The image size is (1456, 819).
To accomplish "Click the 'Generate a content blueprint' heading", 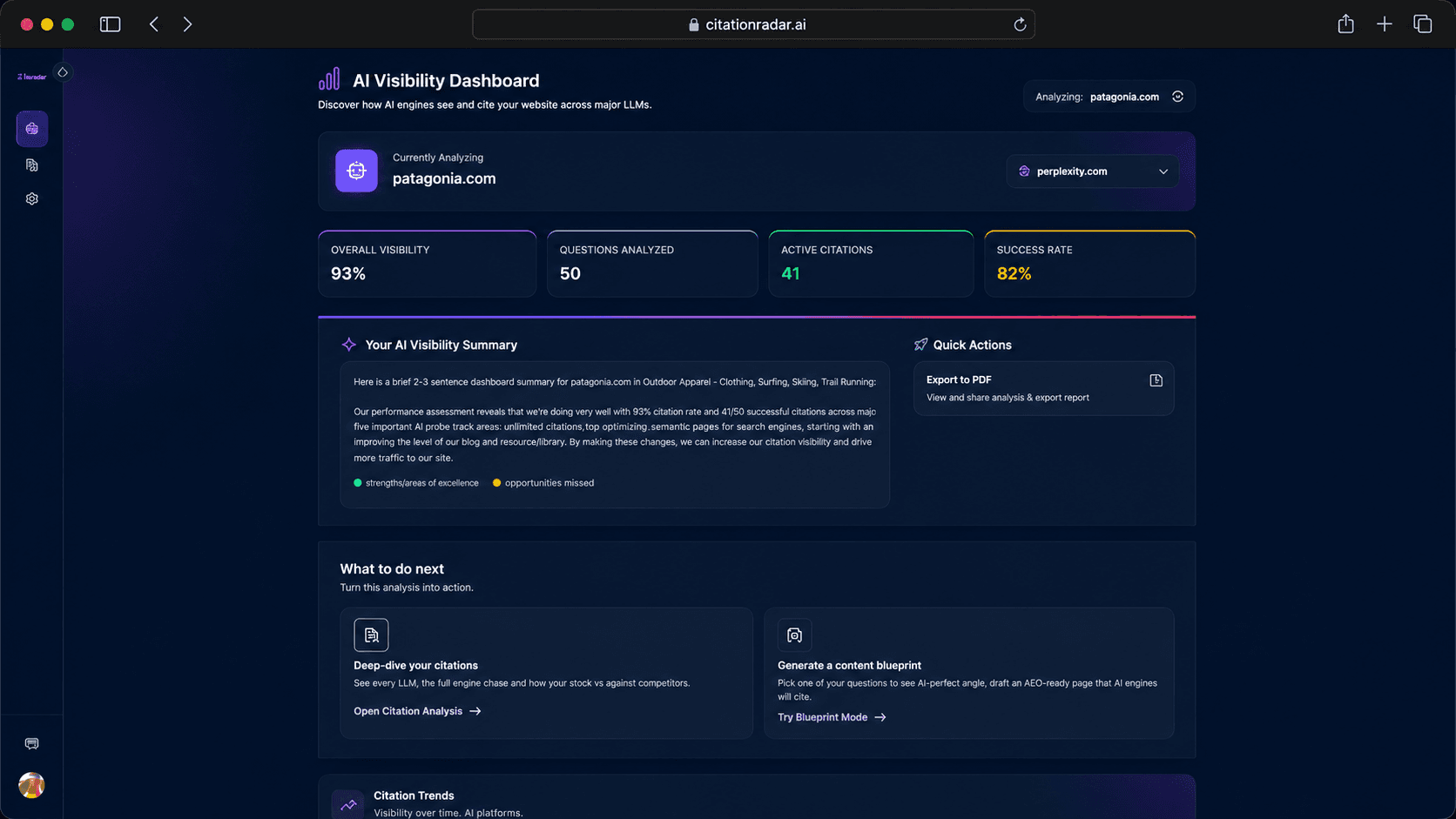I will [x=849, y=665].
